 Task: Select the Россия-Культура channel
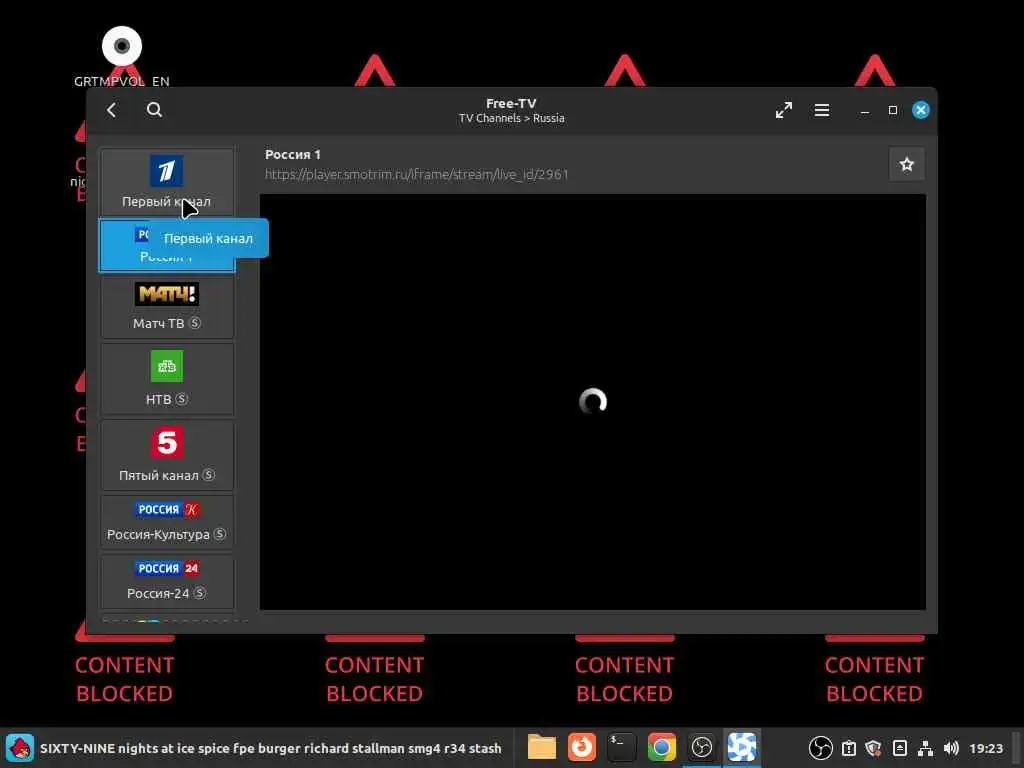point(167,522)
